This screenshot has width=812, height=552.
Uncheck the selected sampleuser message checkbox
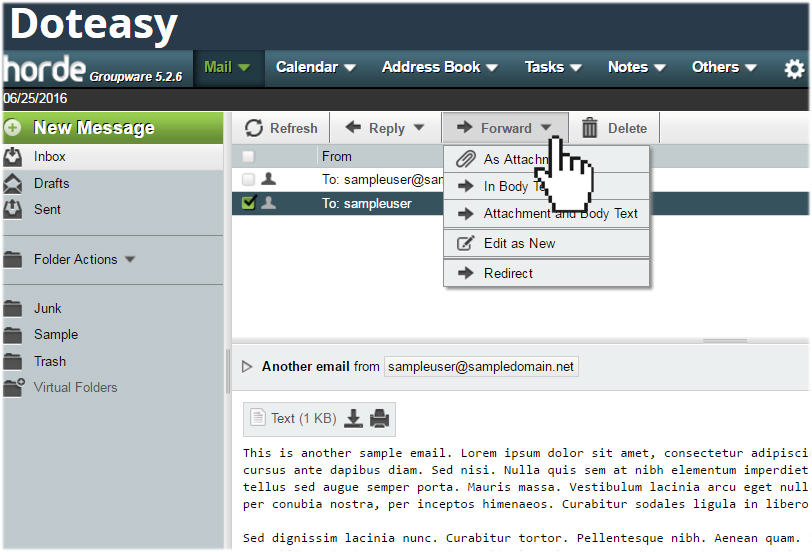coord(249,202)
